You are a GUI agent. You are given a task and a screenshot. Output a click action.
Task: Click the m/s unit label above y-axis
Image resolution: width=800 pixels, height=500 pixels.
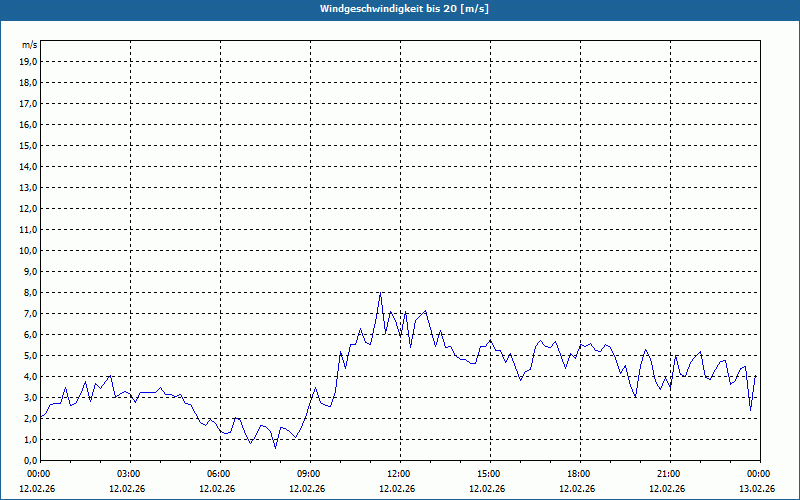pos(30,45)
